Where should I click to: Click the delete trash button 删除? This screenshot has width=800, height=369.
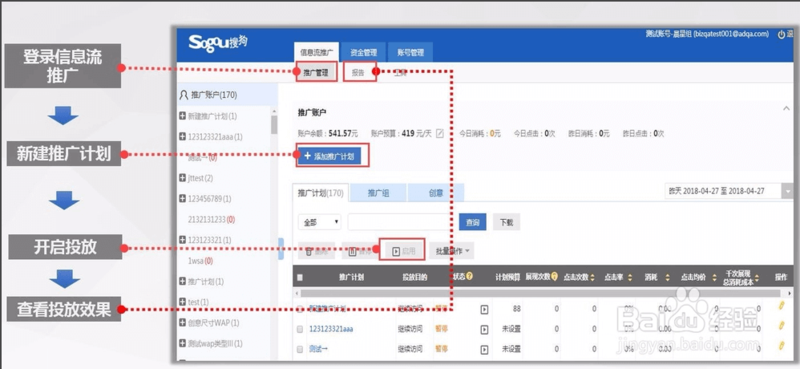pyautogui.click(x=316, y=251)
